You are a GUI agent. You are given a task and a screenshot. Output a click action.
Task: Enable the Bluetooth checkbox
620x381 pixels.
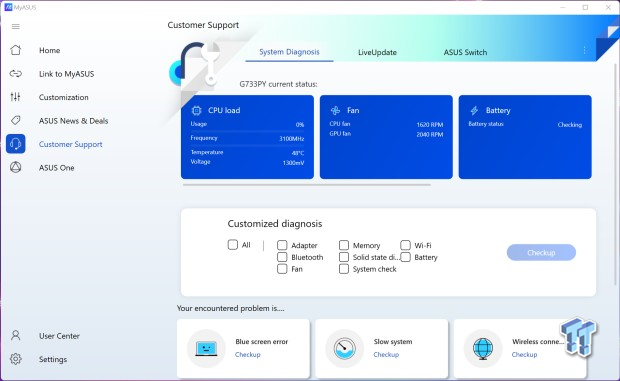[x=282, y=257]
